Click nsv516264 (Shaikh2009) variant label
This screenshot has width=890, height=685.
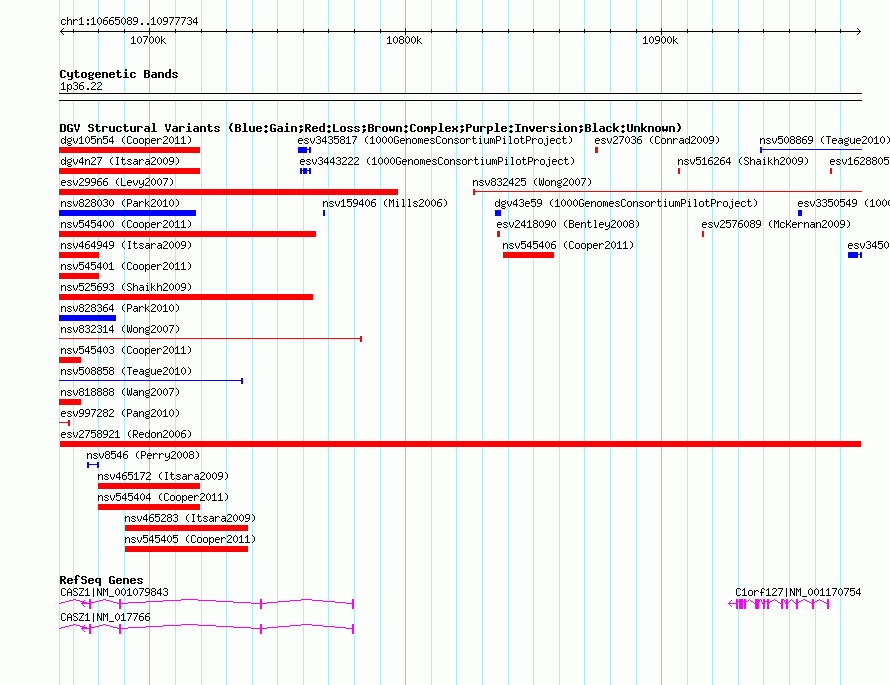pos(743,161)
